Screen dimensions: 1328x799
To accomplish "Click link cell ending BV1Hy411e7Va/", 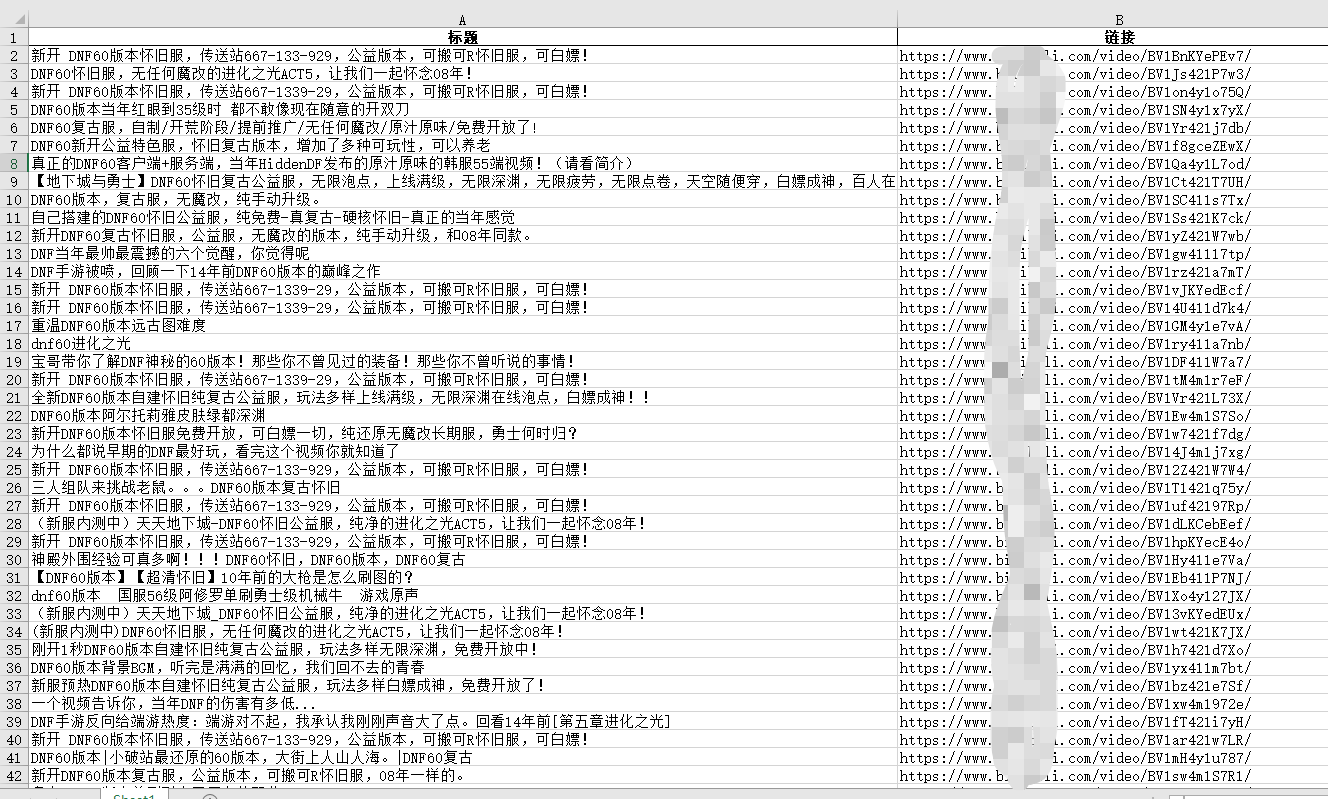I will coord(1112,559).
